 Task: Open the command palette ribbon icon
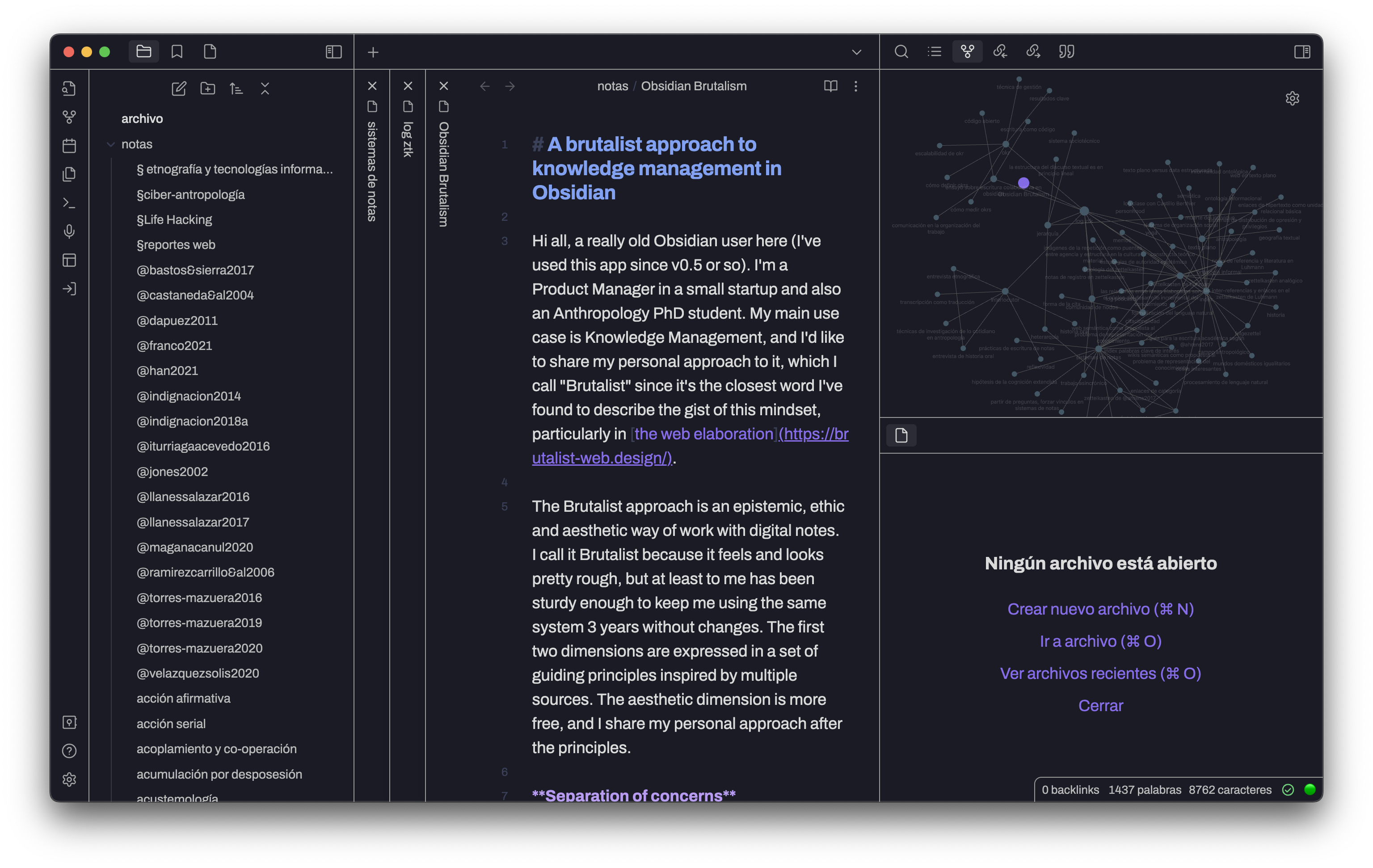click(x=69, y=202)
